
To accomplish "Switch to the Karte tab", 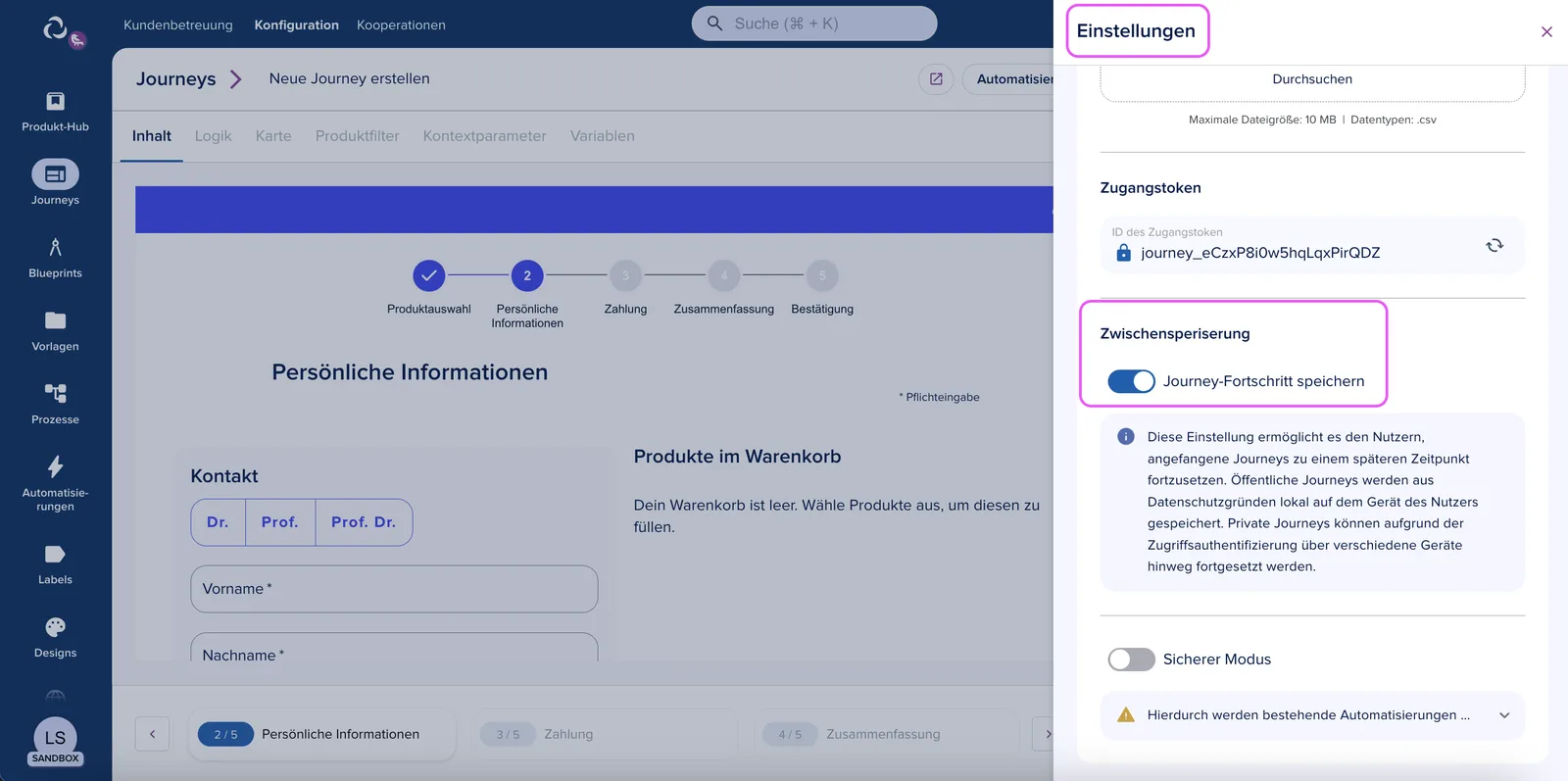I will click(x=273, y=136).
